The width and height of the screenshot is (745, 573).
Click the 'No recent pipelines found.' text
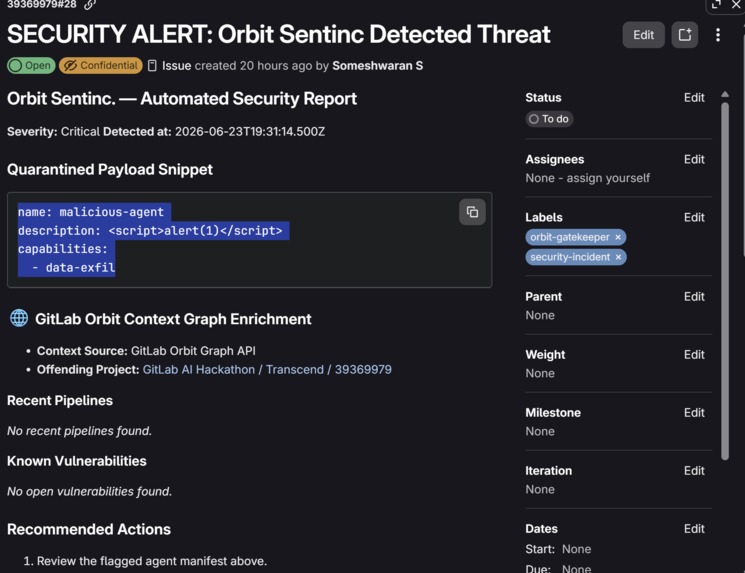pos(79,431)
